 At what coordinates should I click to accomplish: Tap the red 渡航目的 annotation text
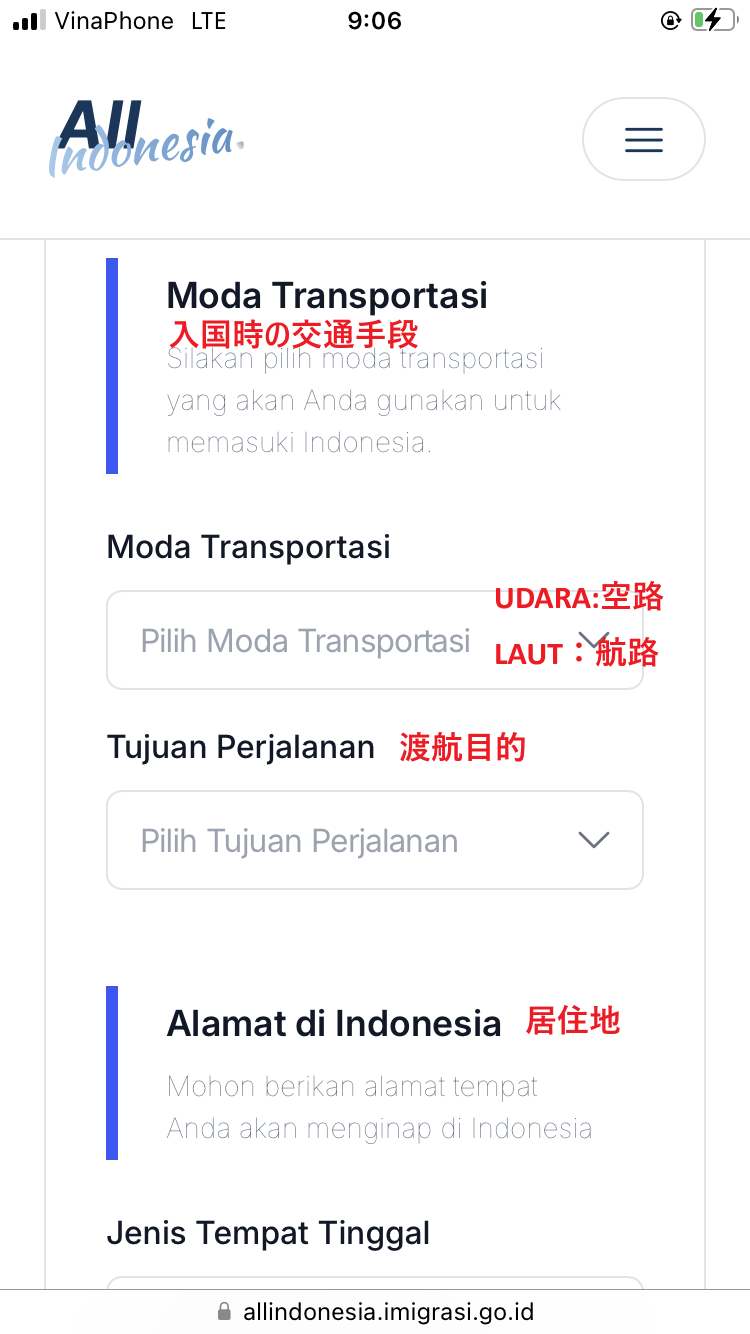[462, 747]
